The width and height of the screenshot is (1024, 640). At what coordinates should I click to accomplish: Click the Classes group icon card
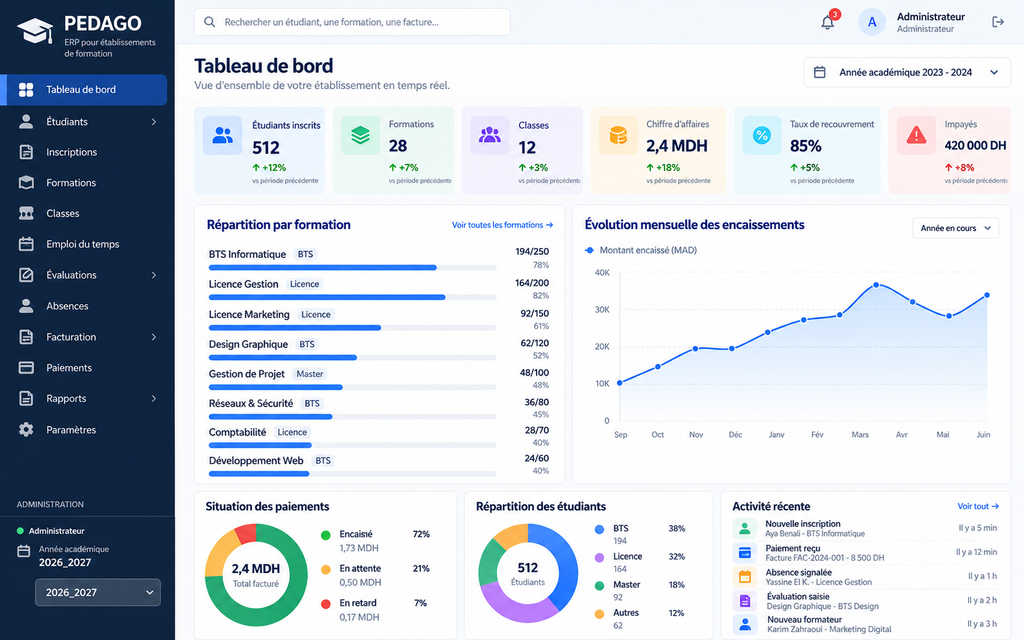click(490, 135)
